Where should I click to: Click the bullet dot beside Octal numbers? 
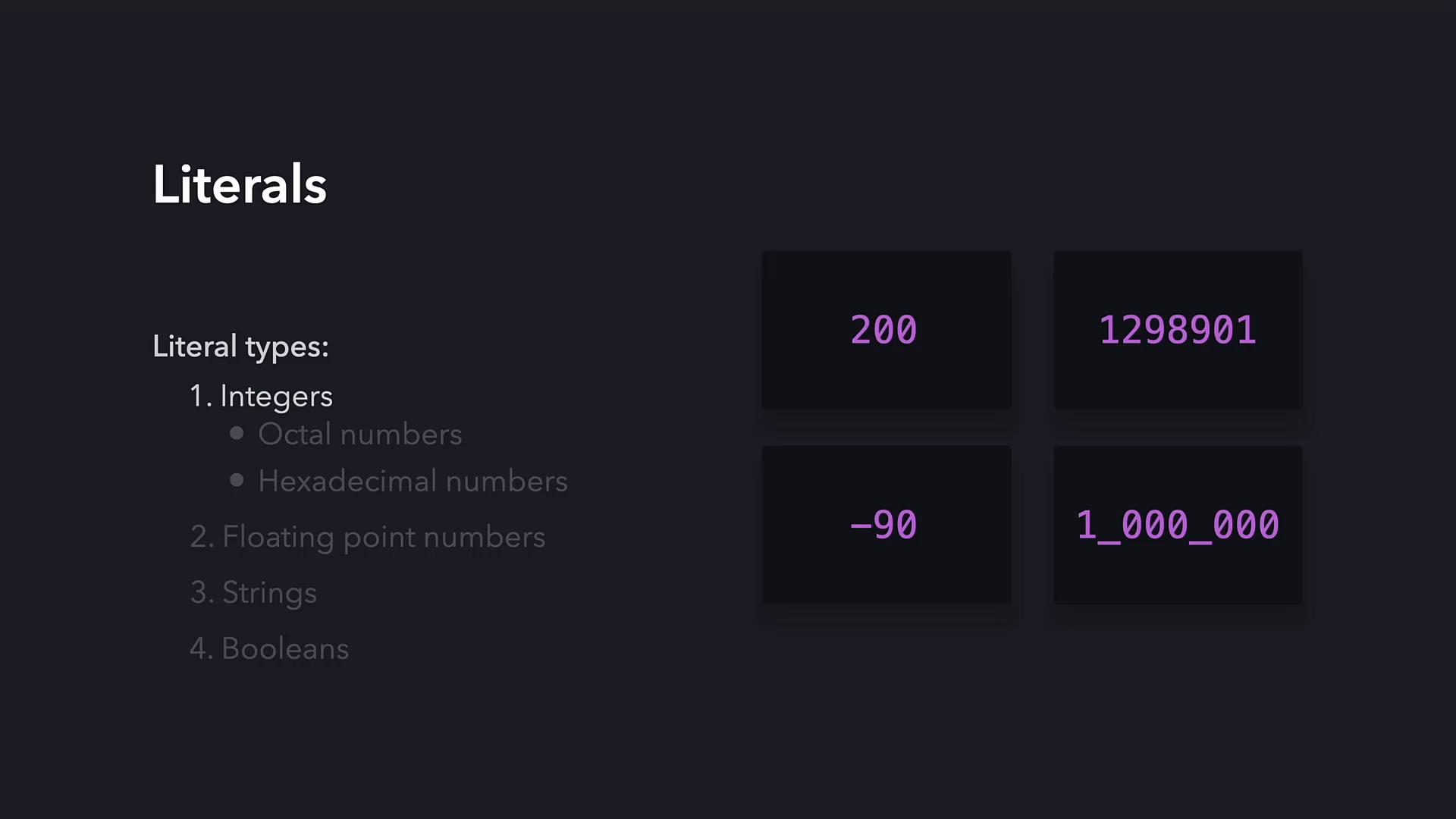[x=237, y=433]
